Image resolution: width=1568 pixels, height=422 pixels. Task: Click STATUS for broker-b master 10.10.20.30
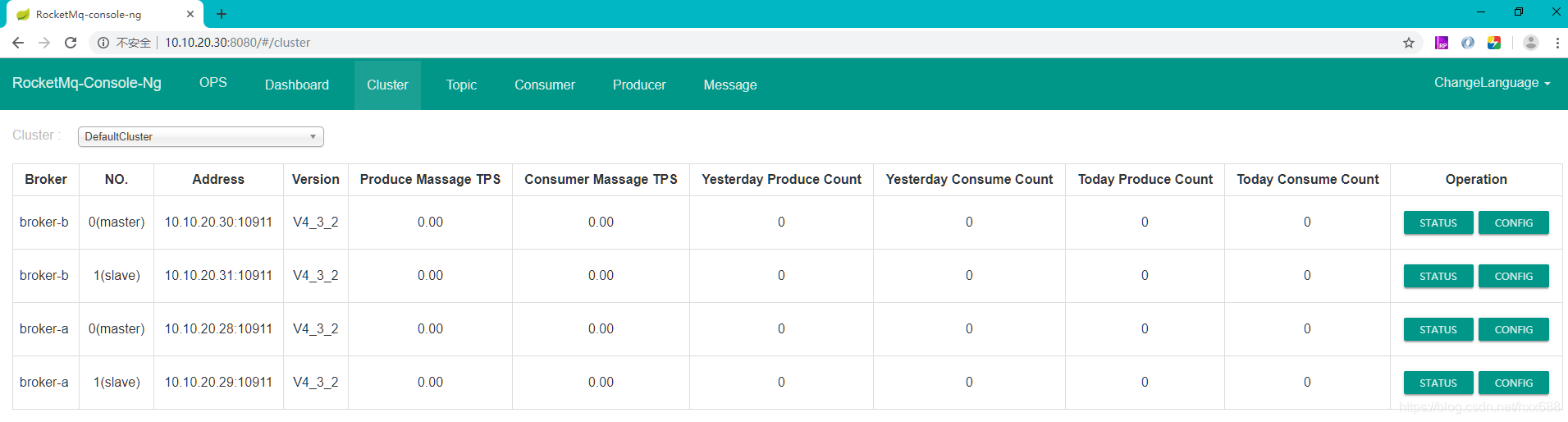[x=1438, y=222]
